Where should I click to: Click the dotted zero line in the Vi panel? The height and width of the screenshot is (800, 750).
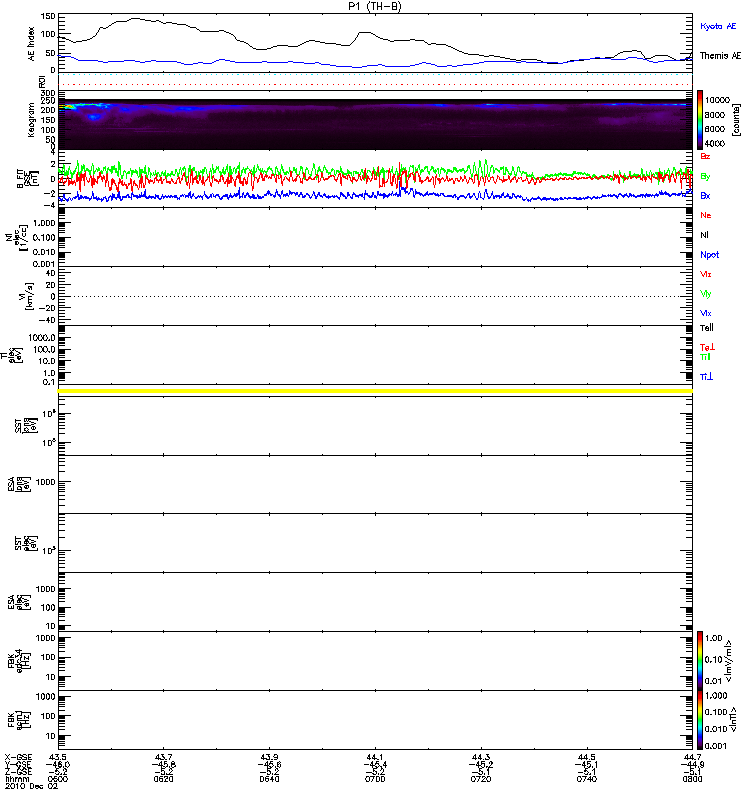coord(376,296)
